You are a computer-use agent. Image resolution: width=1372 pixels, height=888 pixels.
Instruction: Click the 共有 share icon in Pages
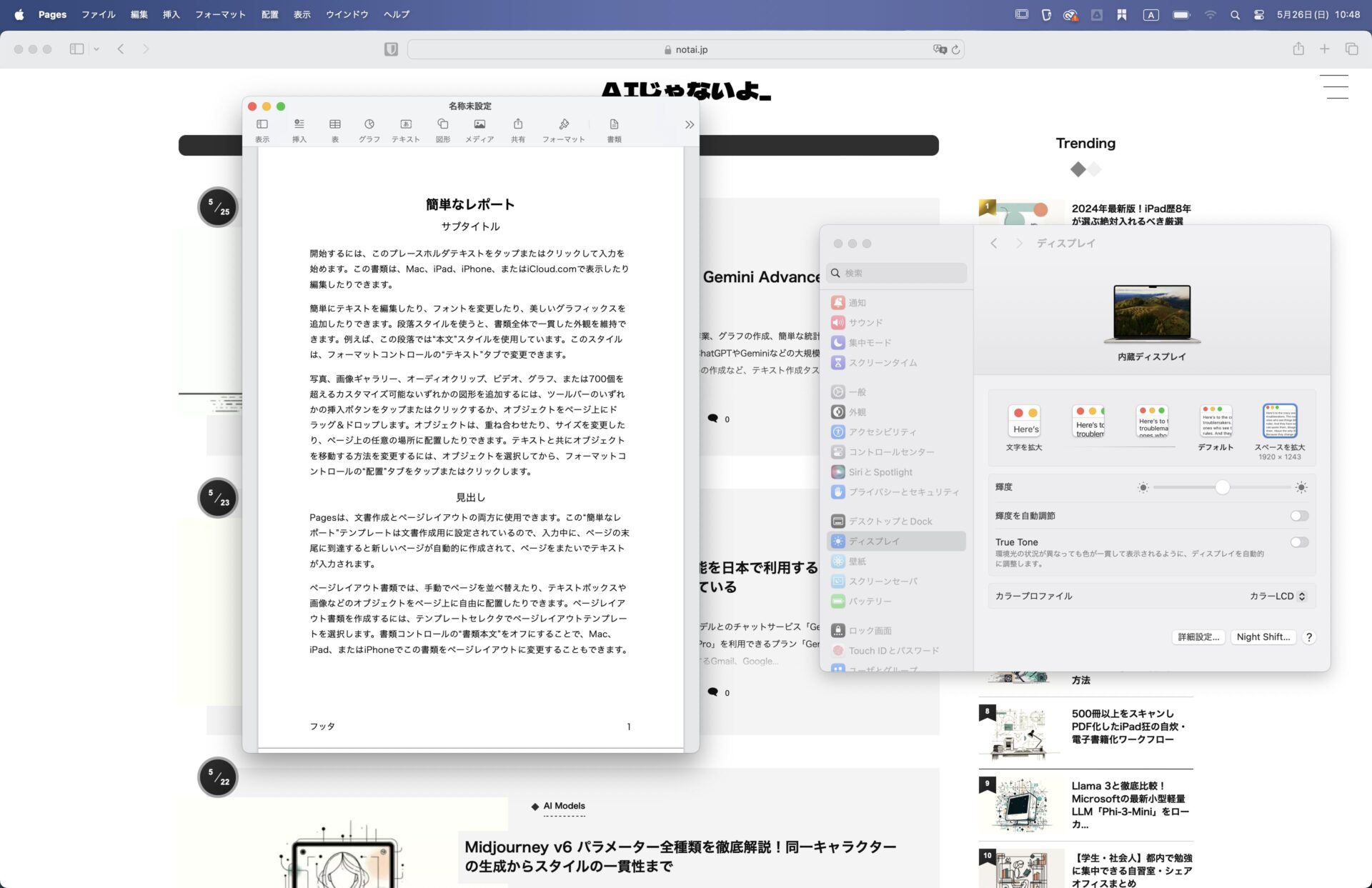(517, 125)
